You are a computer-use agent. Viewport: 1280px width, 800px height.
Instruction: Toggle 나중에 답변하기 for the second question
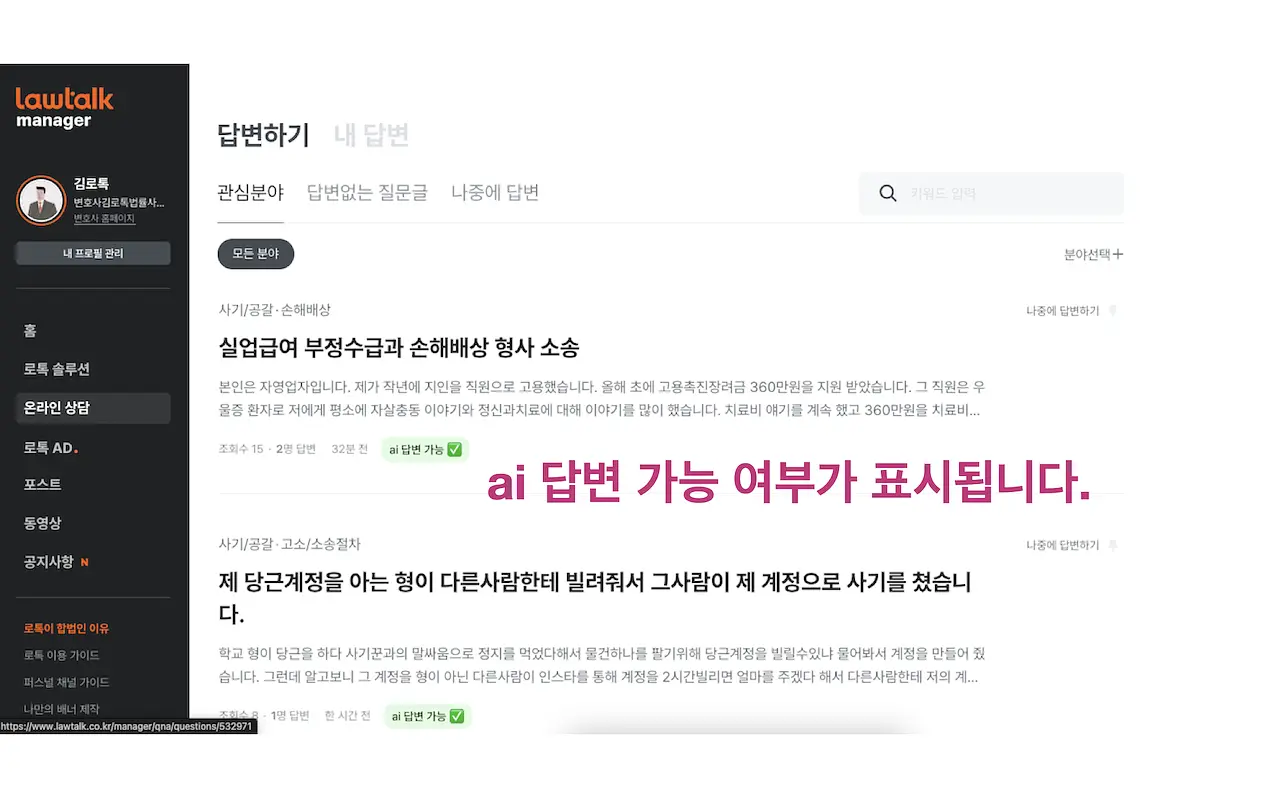pyautogui.click(x=1062, y=545)
